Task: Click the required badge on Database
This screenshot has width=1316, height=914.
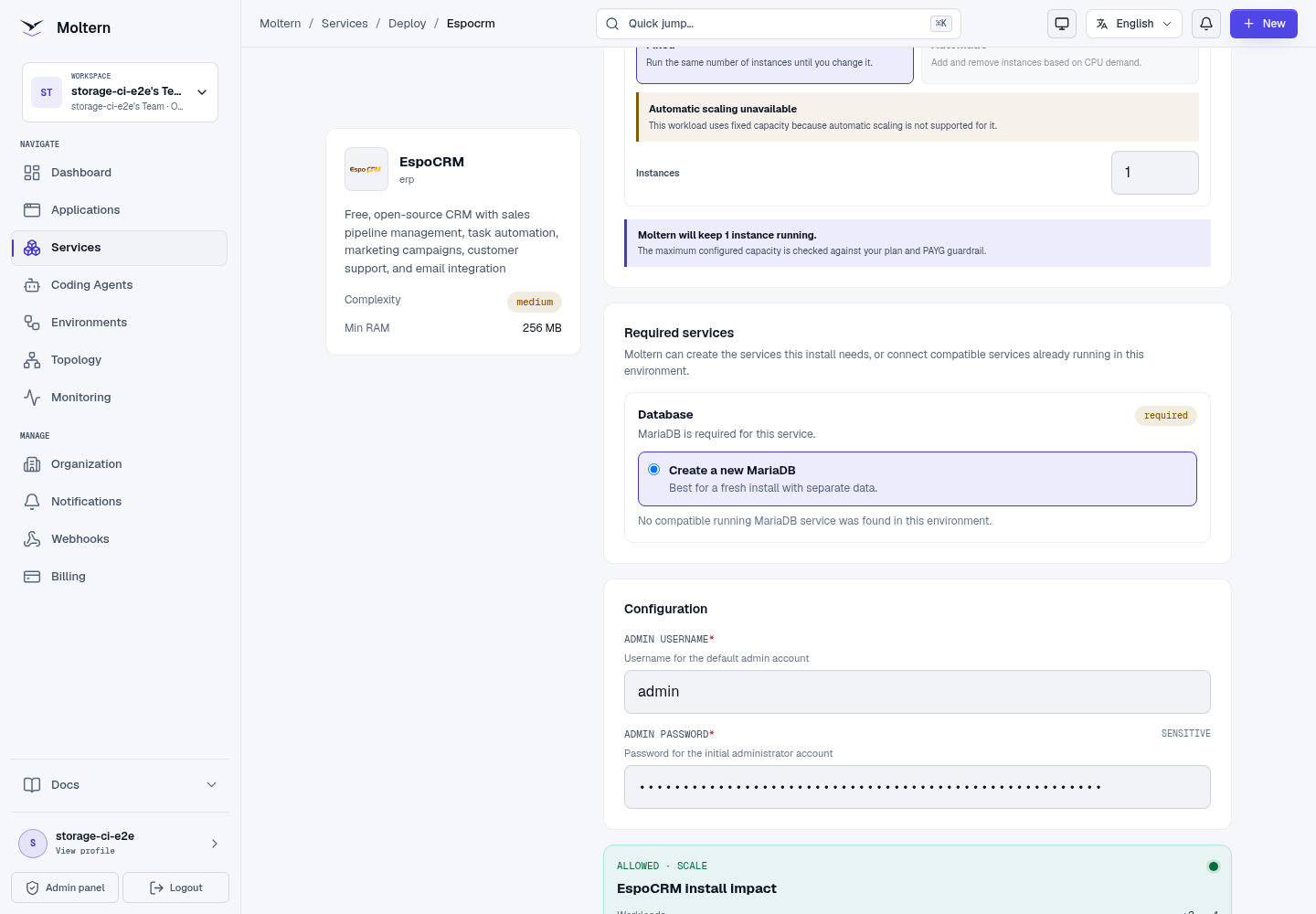Action: tap(1166, 416)
